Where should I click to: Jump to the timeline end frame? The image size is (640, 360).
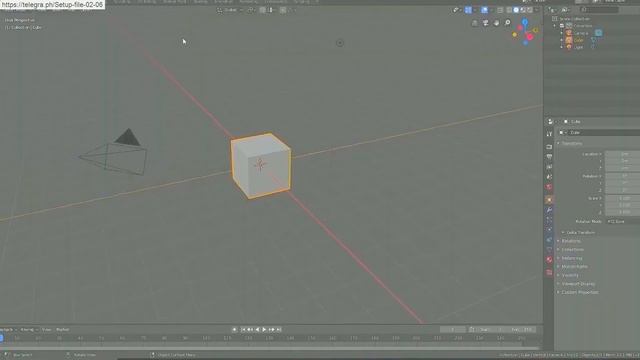click(x=279, y=329)
